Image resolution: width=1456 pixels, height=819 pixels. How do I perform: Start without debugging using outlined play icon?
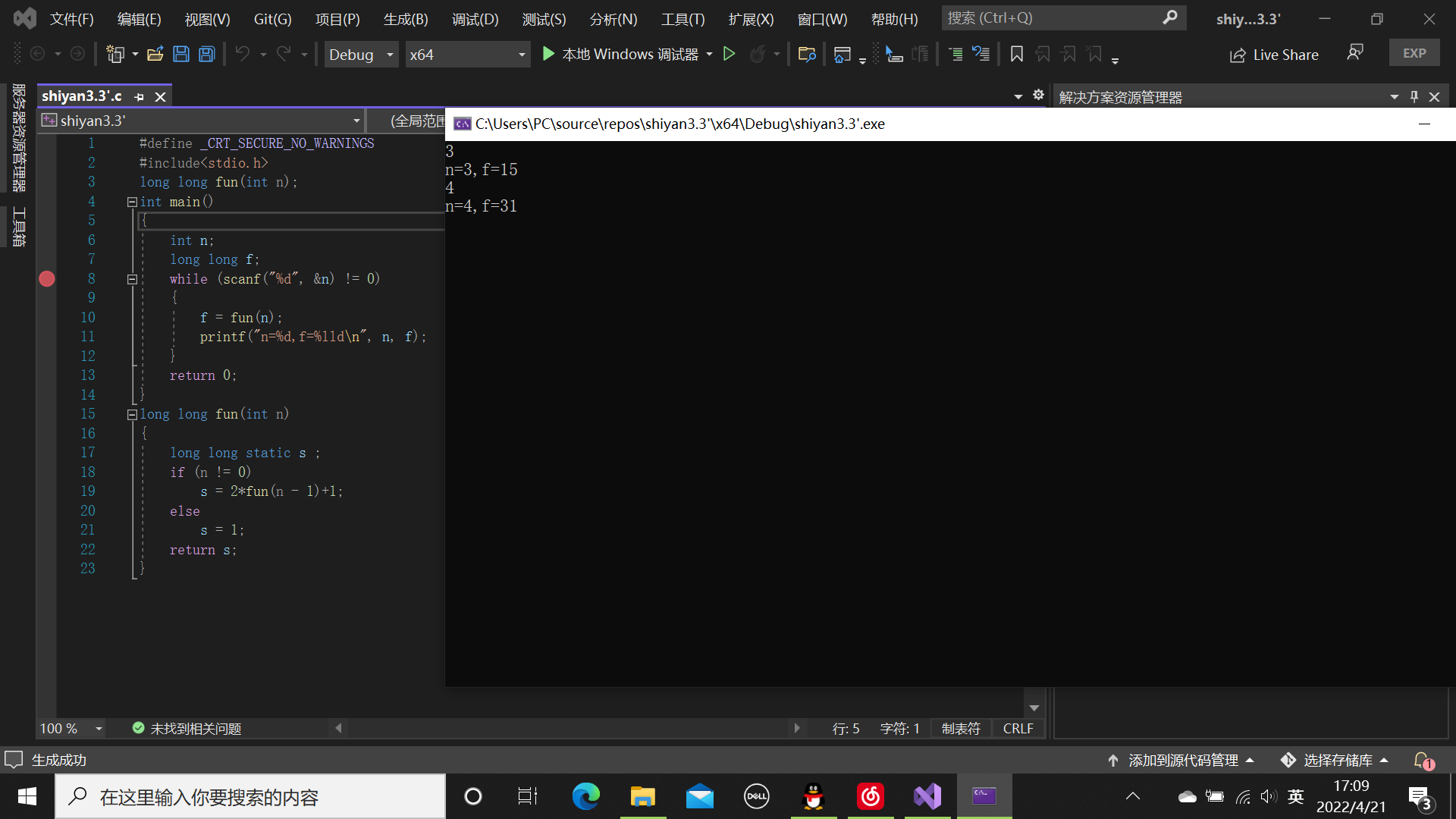click(x=729, y=54)
